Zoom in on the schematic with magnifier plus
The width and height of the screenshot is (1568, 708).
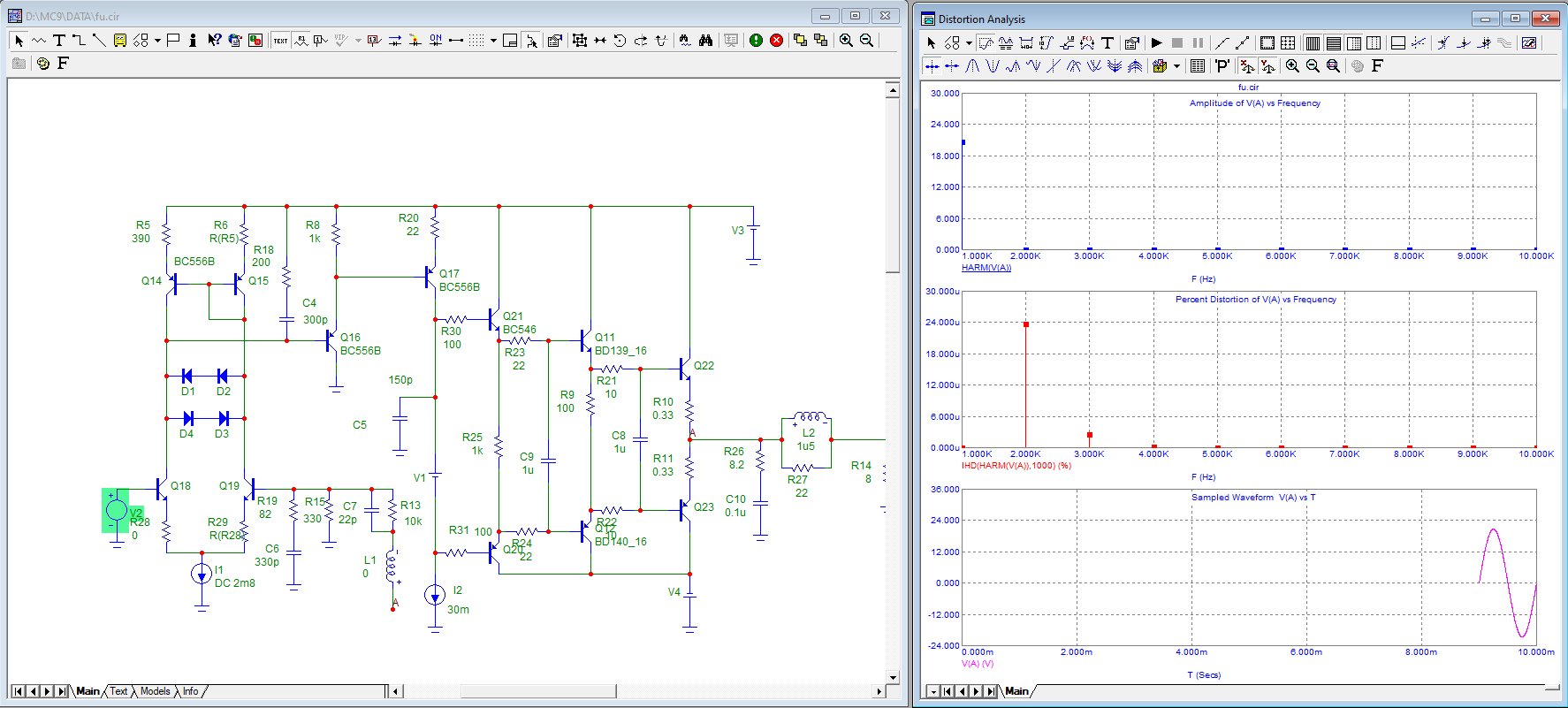pos(846,41)
